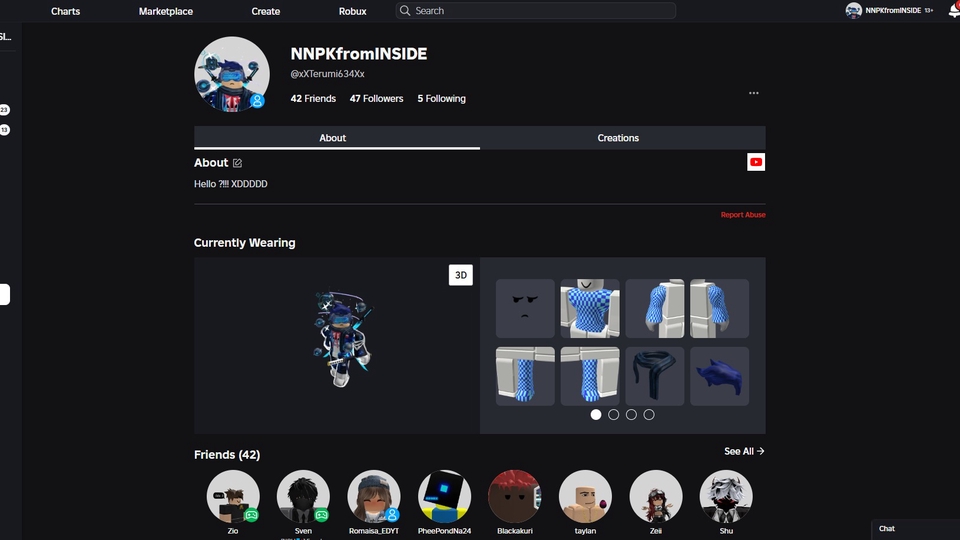960x540 pixels.
Task: Open the notifications bell icon
Action: coord(953,11)
